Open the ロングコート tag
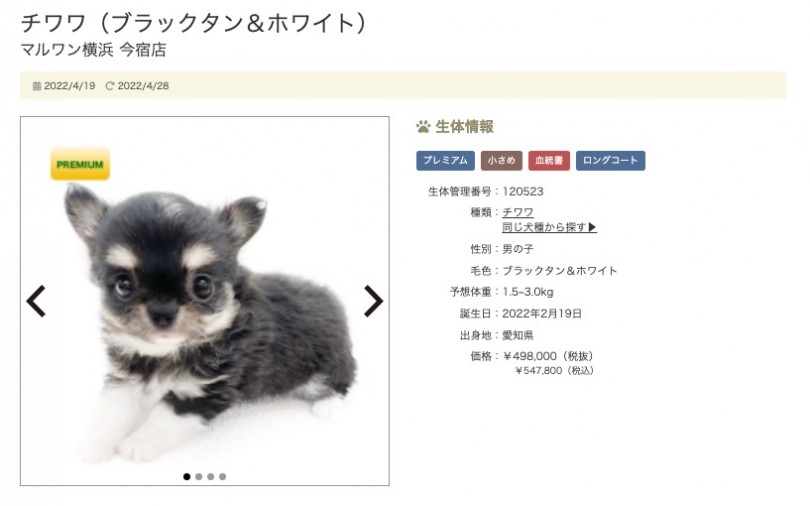810x506 pixels. click(x=611, y=161)
